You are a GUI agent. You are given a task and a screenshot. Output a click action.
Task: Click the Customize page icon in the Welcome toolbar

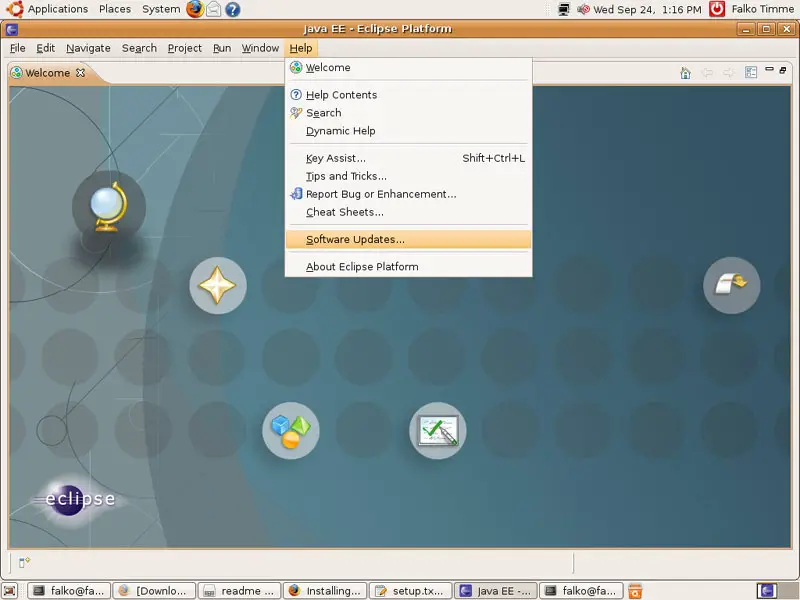(x=751, y=72)
